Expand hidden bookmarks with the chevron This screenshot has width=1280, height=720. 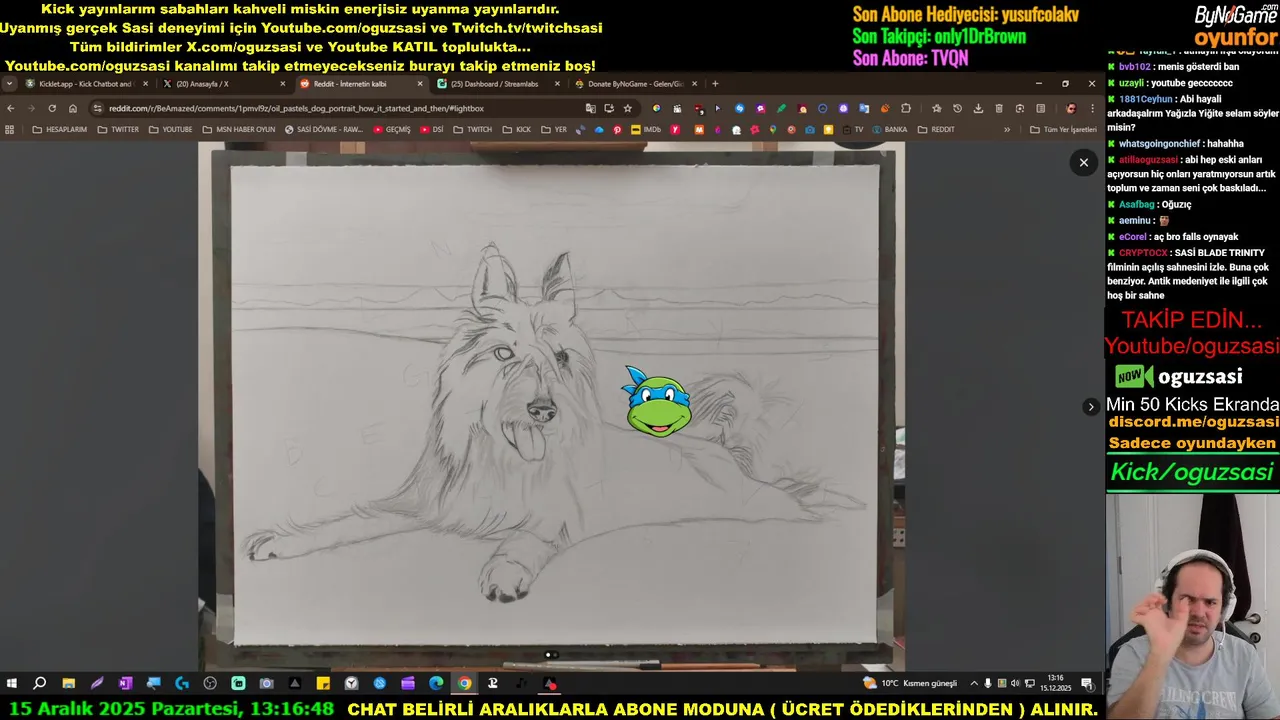[x=1008, y=129]
